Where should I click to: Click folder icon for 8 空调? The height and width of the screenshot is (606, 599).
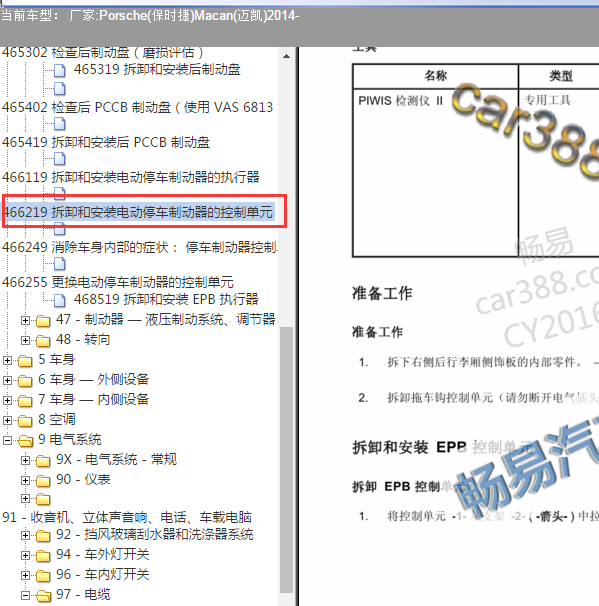point(25,420)
